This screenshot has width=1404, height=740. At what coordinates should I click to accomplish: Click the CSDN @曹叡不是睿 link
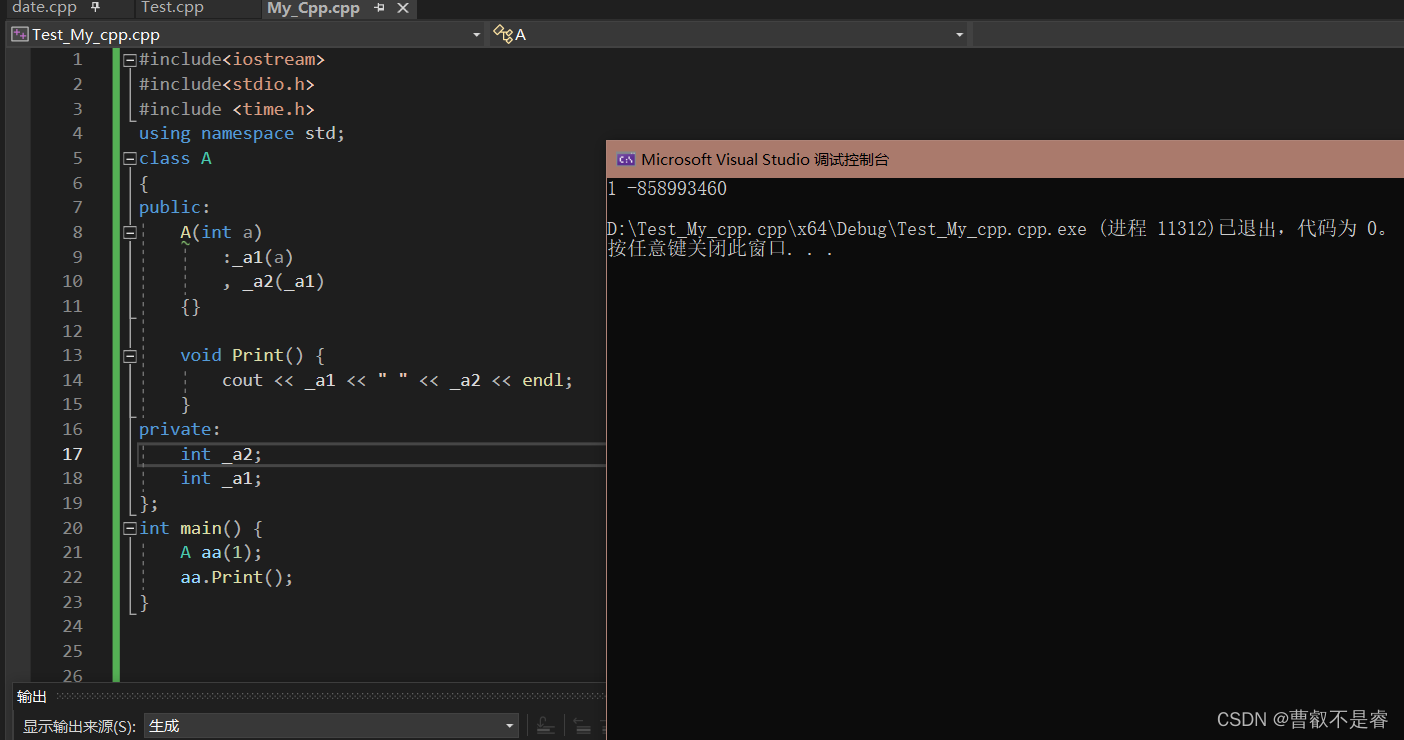click(1301, 719)
